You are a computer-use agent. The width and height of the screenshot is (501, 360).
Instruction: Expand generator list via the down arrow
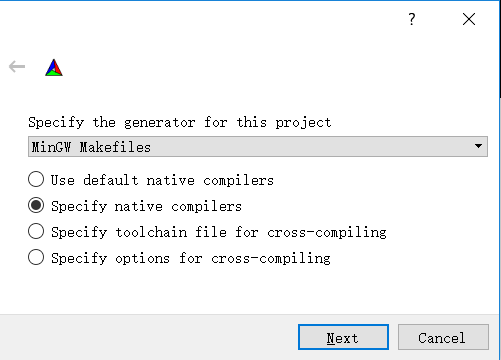(478, 146)
